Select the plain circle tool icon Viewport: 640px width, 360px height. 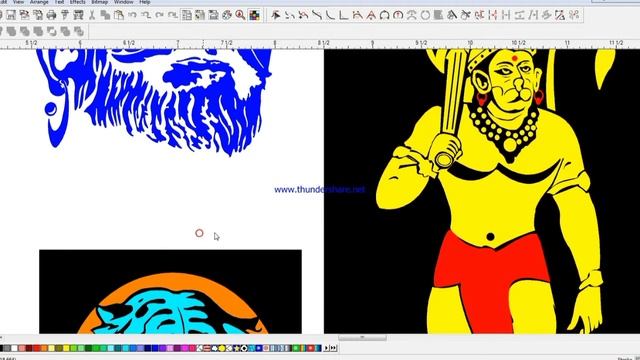click(425, 16)
